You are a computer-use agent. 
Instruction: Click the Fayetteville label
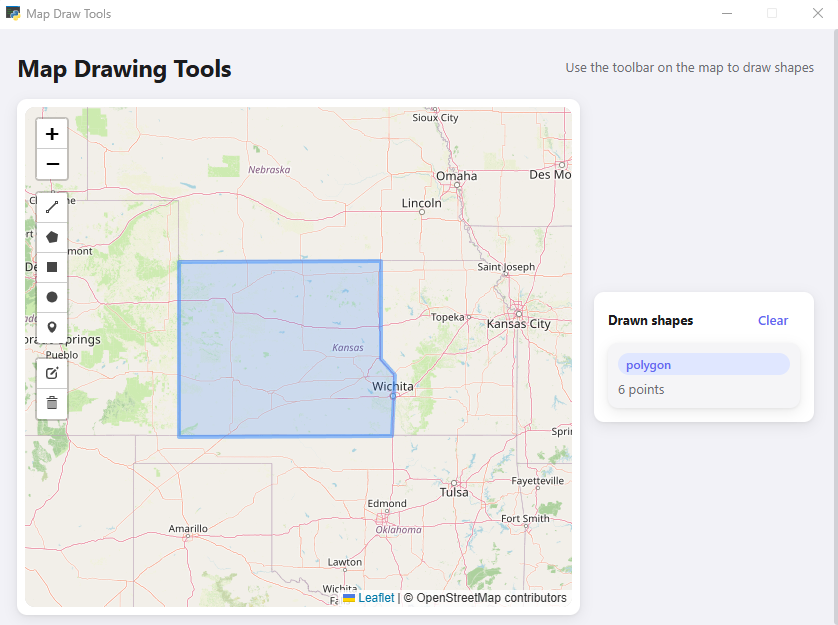537,481
